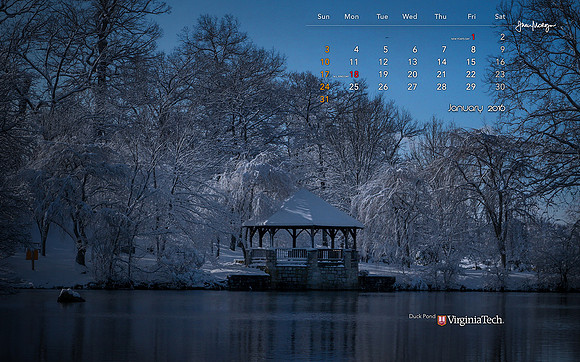Click orange Sunday date 24
Screen dimensions: 580x362
325,87
